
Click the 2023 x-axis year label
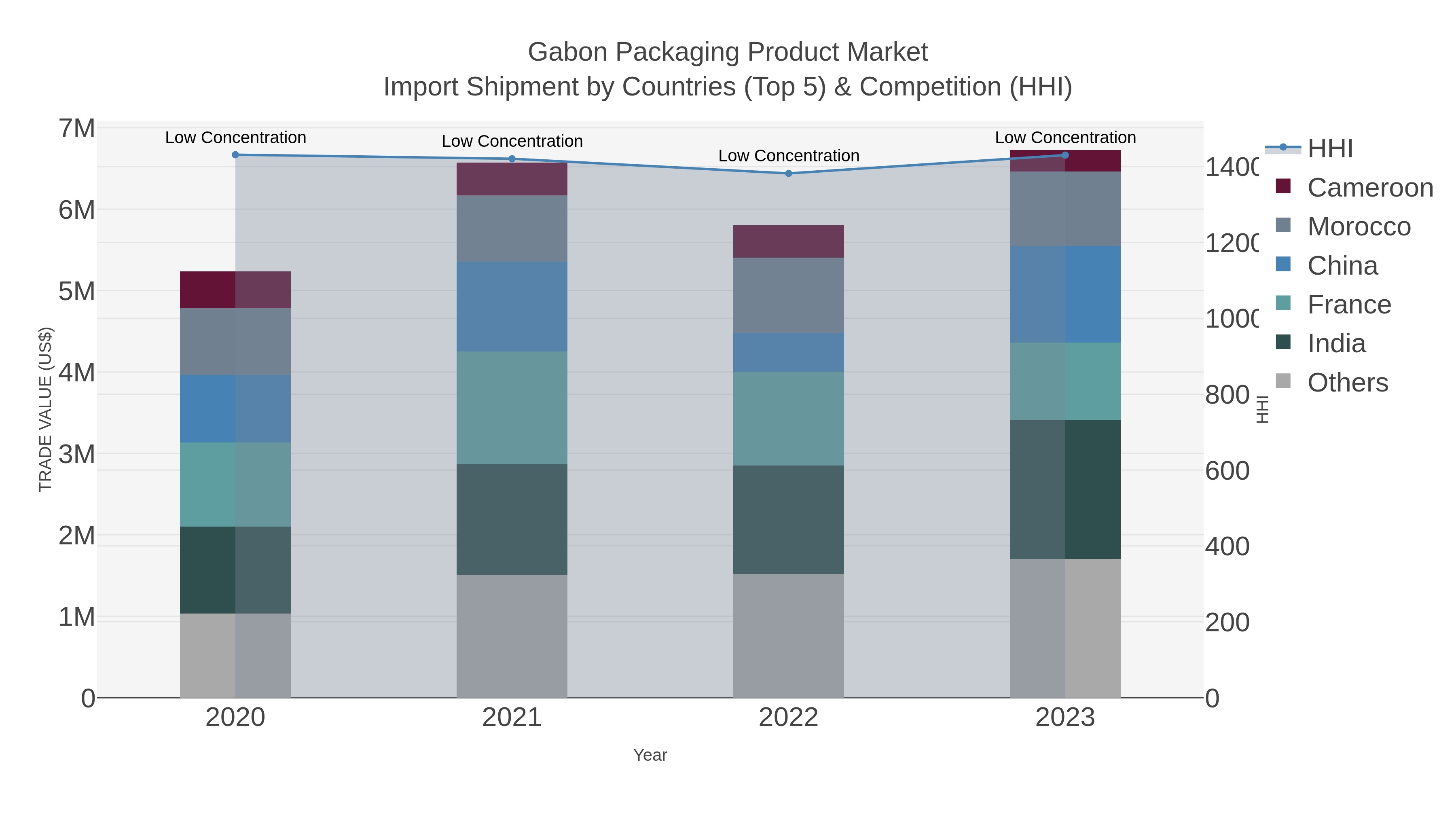tap(1065, 718)
